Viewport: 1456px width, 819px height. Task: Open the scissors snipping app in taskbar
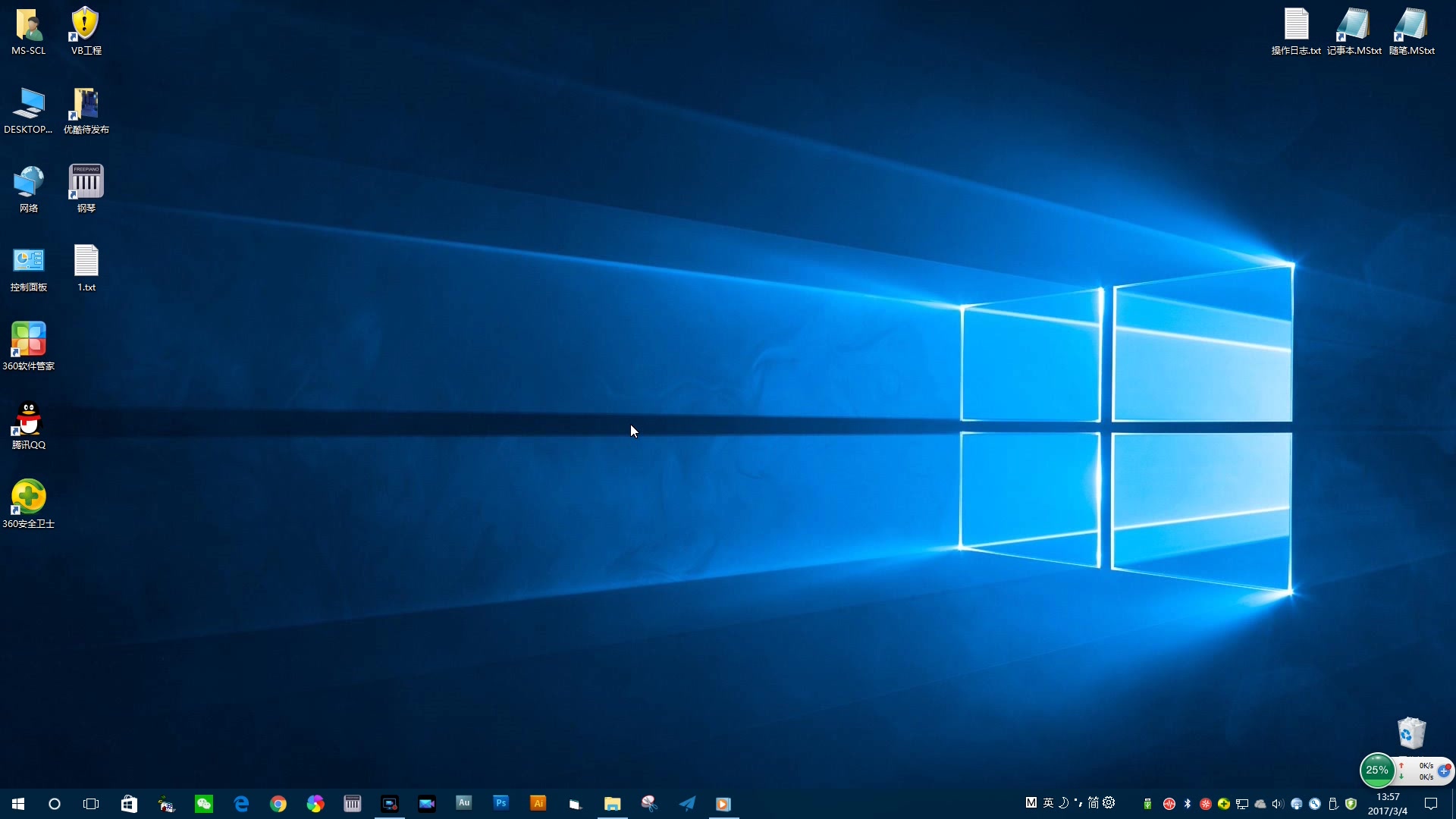650,804
